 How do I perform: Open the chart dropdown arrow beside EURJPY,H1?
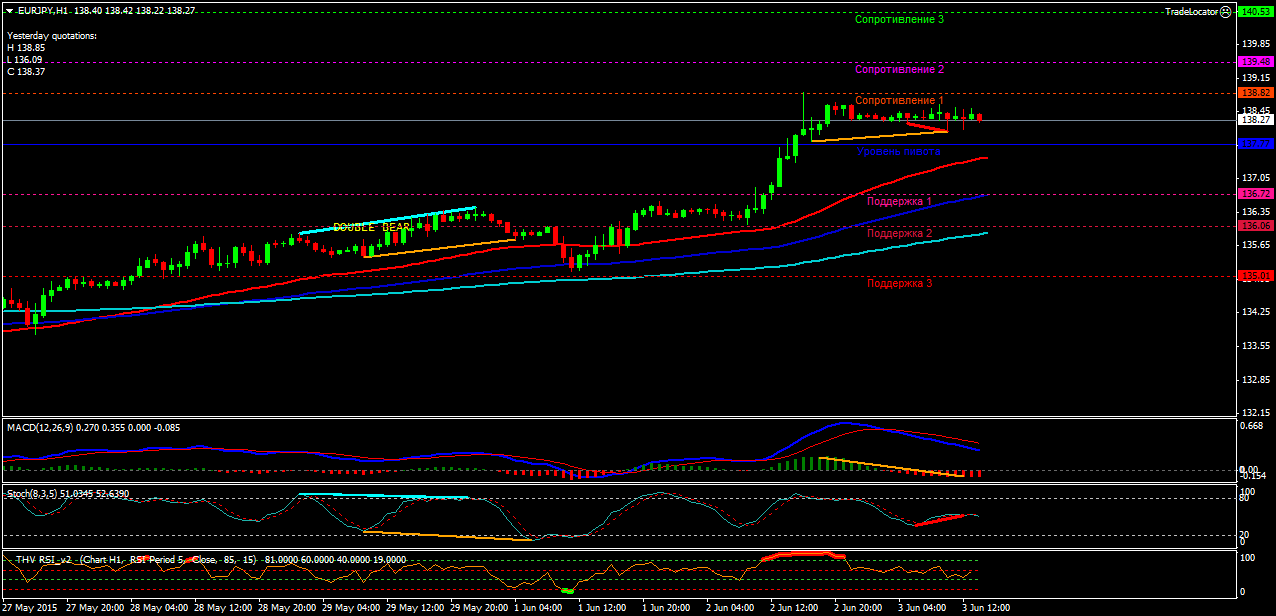click(9, 10)
